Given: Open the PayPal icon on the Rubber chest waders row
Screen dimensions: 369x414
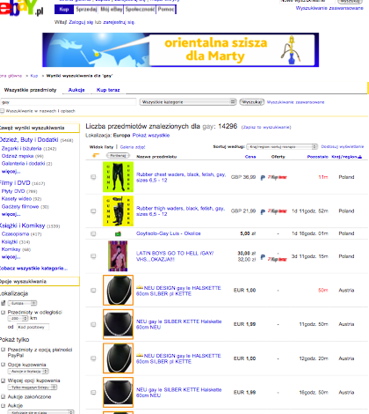Looking at the screenshot, I should [x=263, y=178].
